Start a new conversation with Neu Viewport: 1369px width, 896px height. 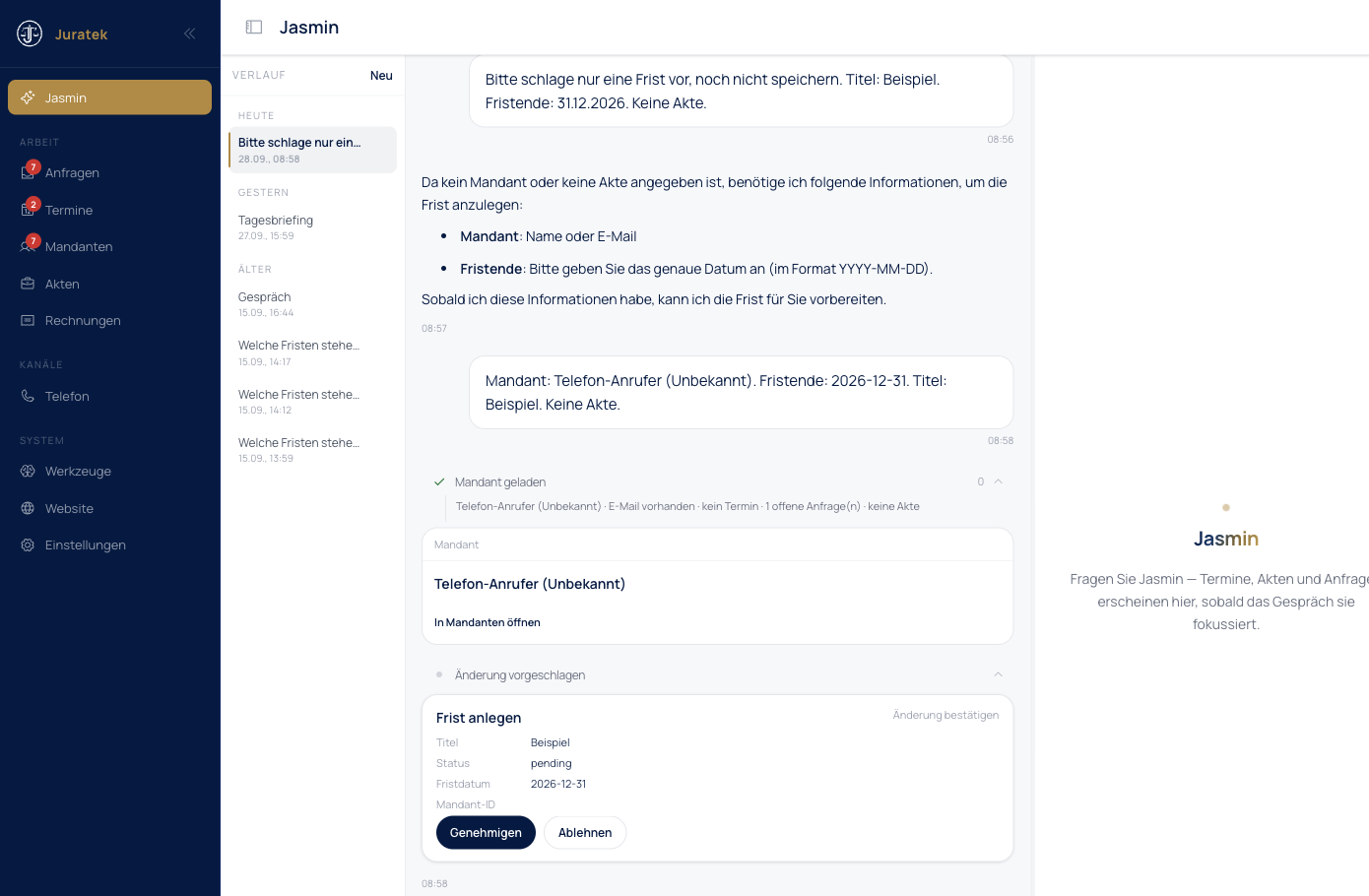tap(381, 76)
